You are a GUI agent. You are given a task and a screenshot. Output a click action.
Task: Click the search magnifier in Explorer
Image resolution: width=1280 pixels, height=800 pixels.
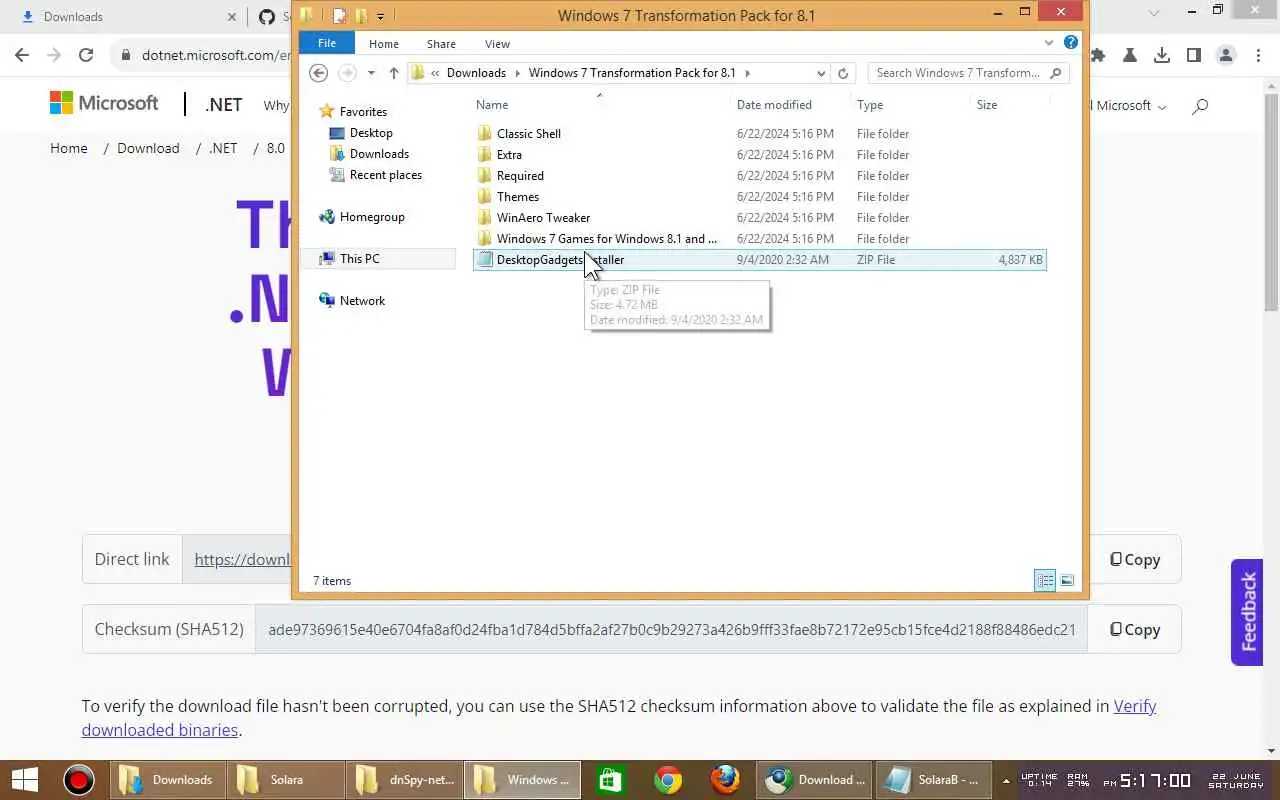point(1056,73)
